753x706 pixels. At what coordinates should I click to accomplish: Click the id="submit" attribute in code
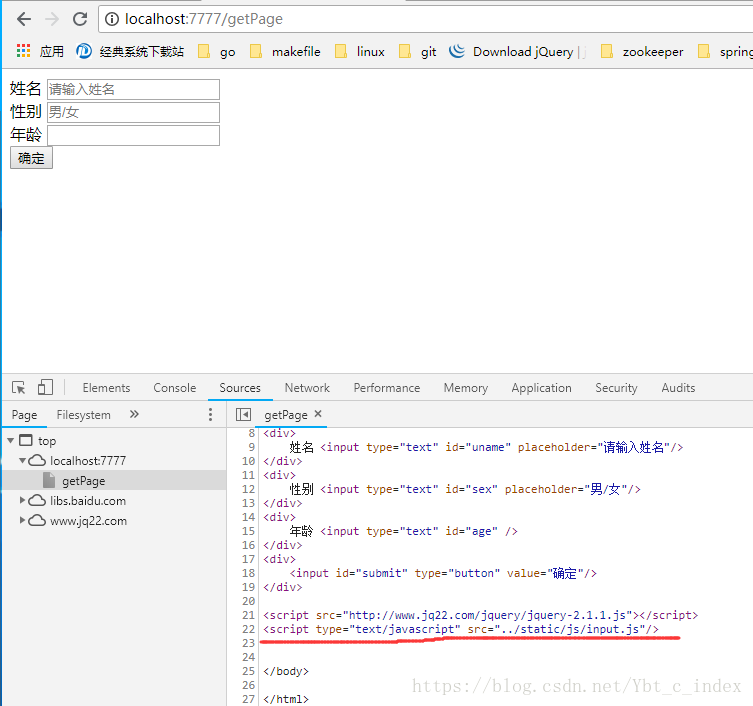(x=372, y=573)
